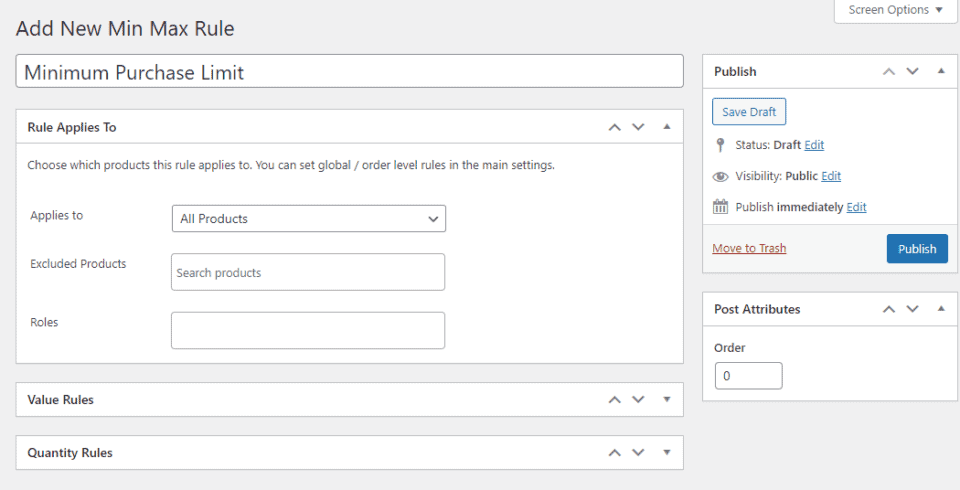Move Quantity Rules panel down

(x=639, y=452)
